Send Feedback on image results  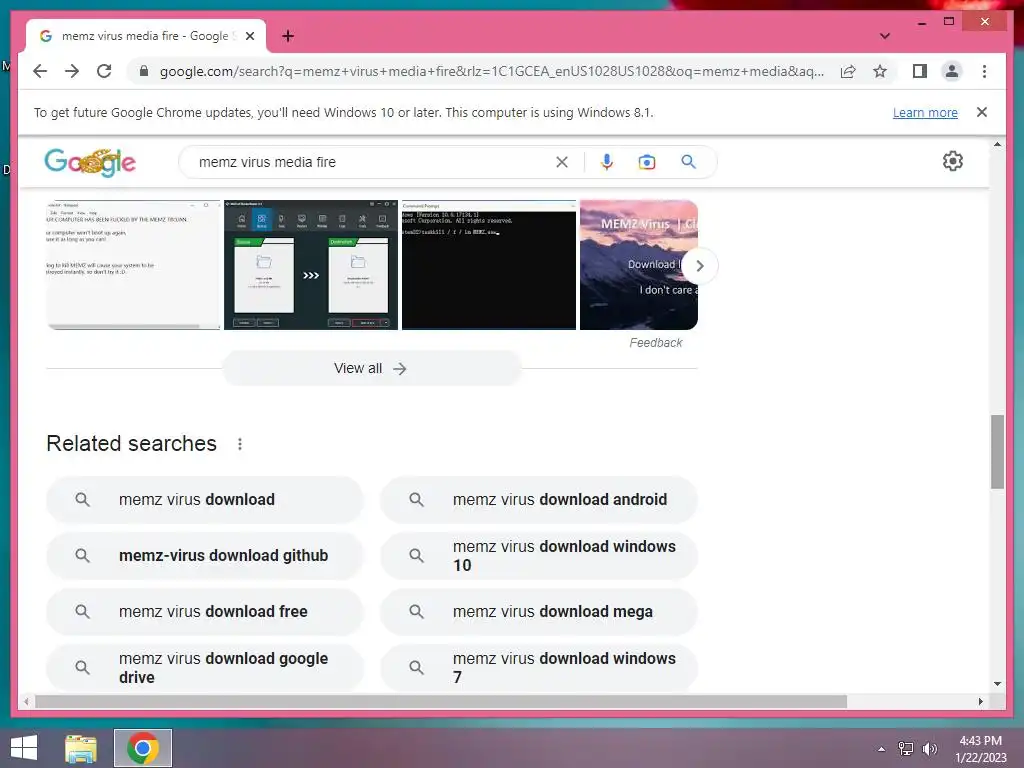(x=656, y=343)
